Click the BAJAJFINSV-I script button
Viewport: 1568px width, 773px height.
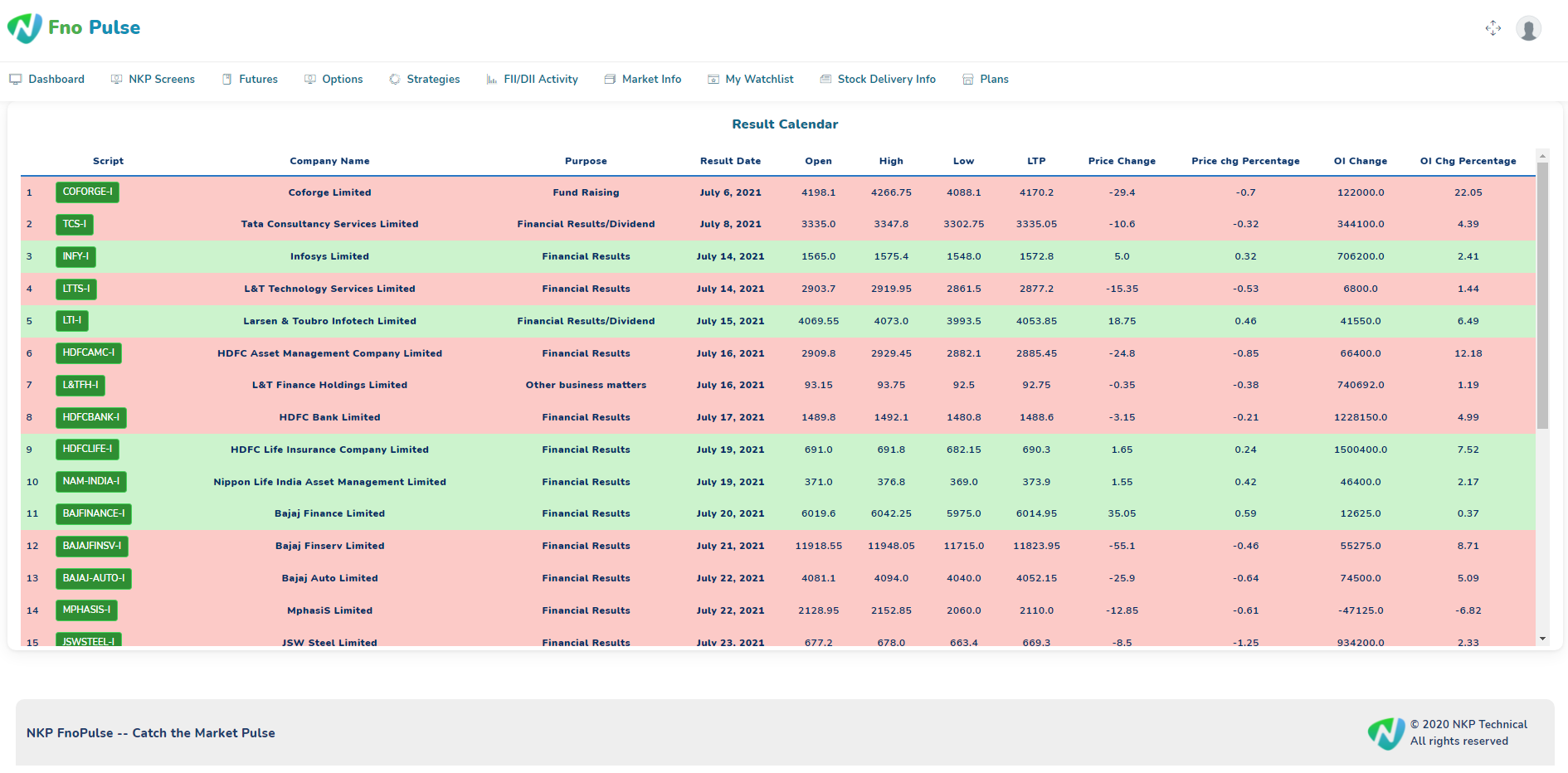click(92, 547)
